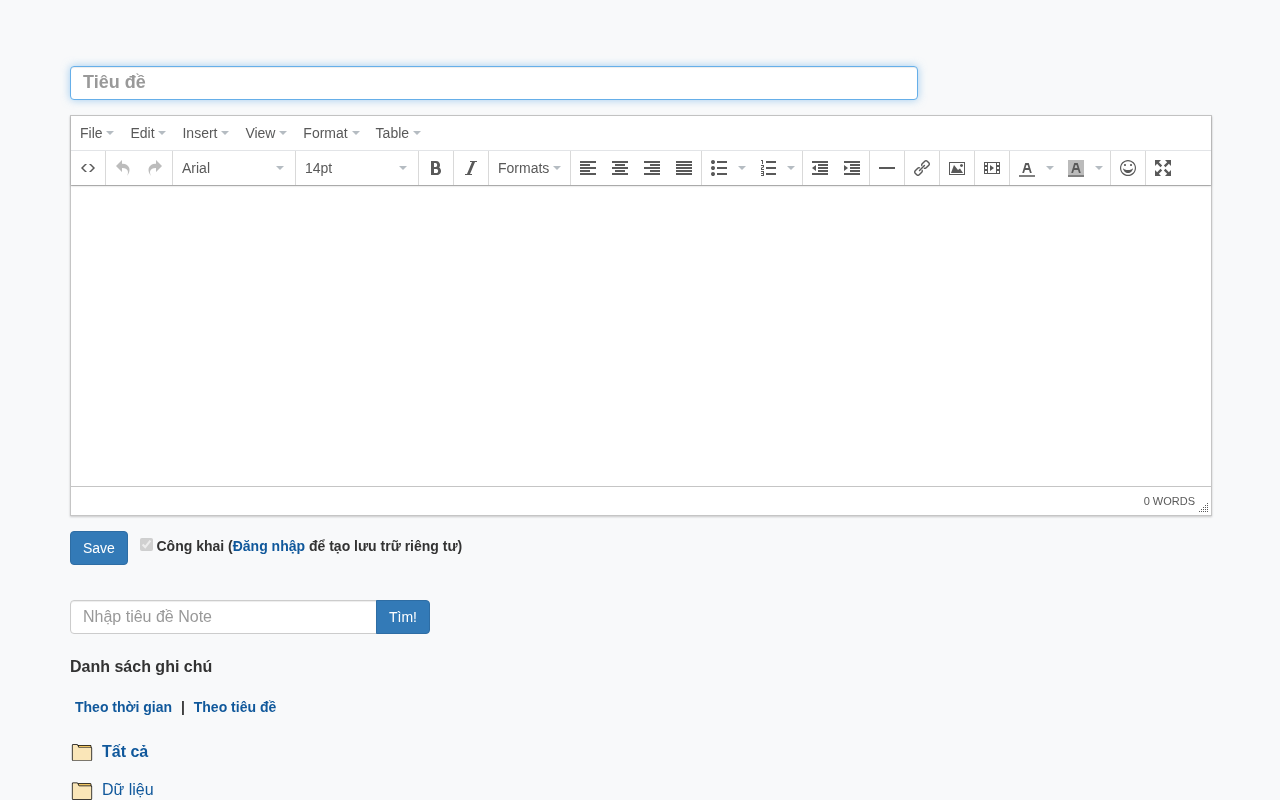This screenshot has width=1280, height=800.
Task: Open the 14pt font size dropdown
Action: pos(357,168)
